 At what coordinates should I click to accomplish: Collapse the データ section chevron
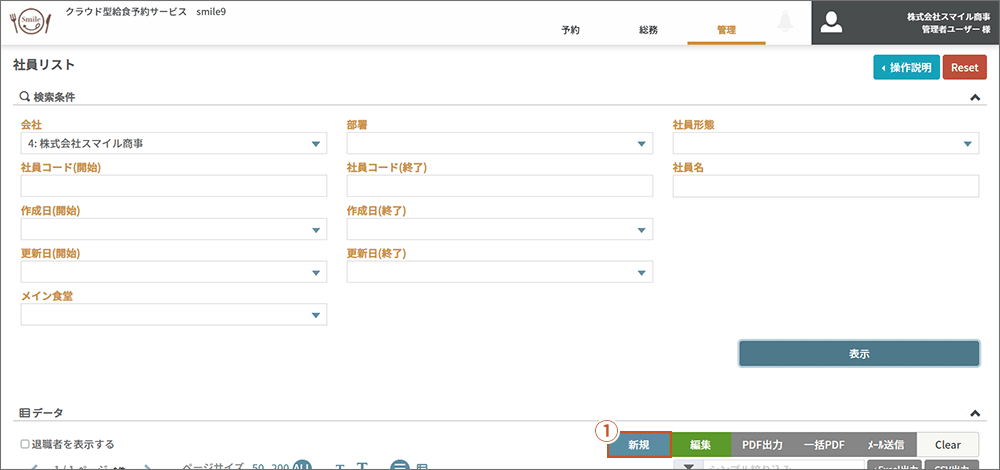click(975, 413)
